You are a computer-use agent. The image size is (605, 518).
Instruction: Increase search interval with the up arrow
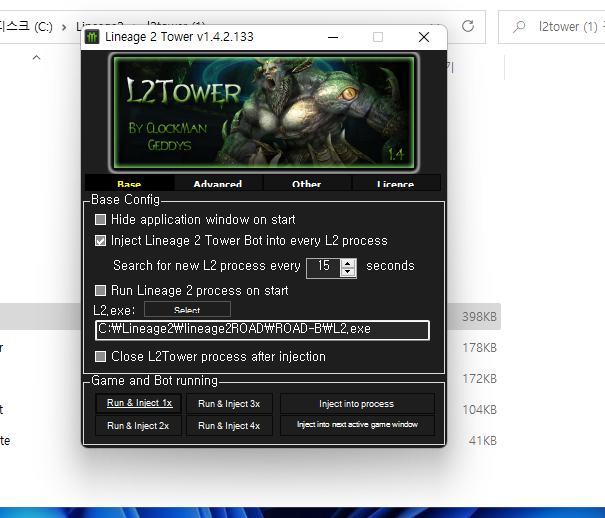(x=348, y=262)
